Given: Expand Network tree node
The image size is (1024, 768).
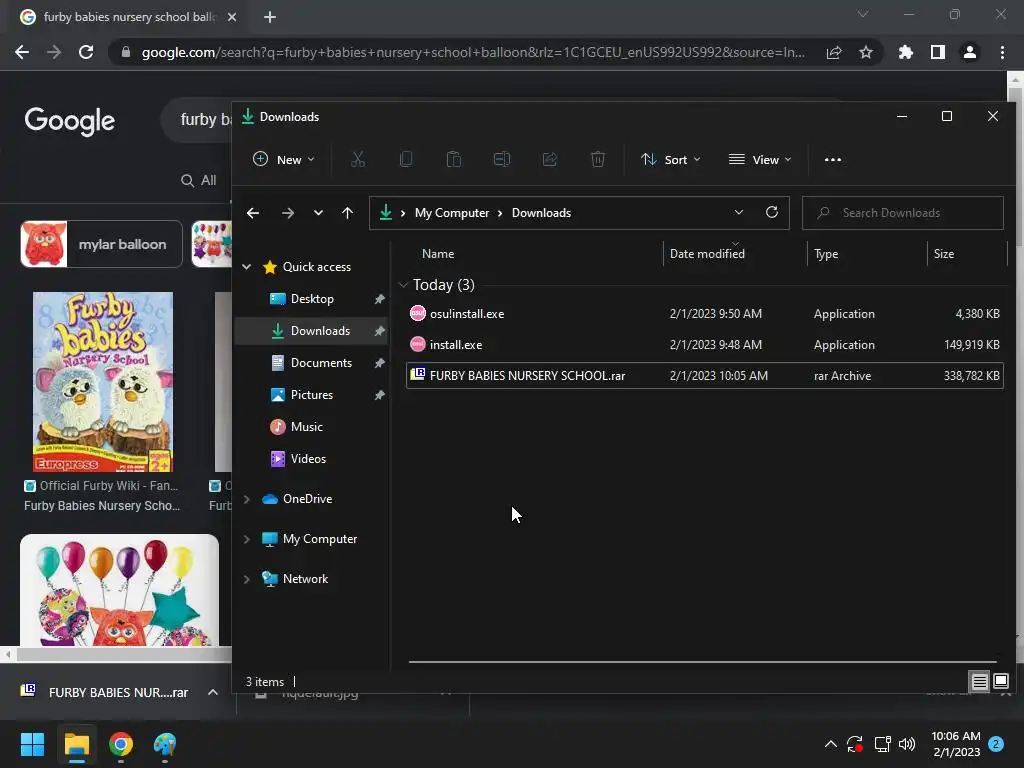Looking at the screenshot, I should click(x=247, y=579).
